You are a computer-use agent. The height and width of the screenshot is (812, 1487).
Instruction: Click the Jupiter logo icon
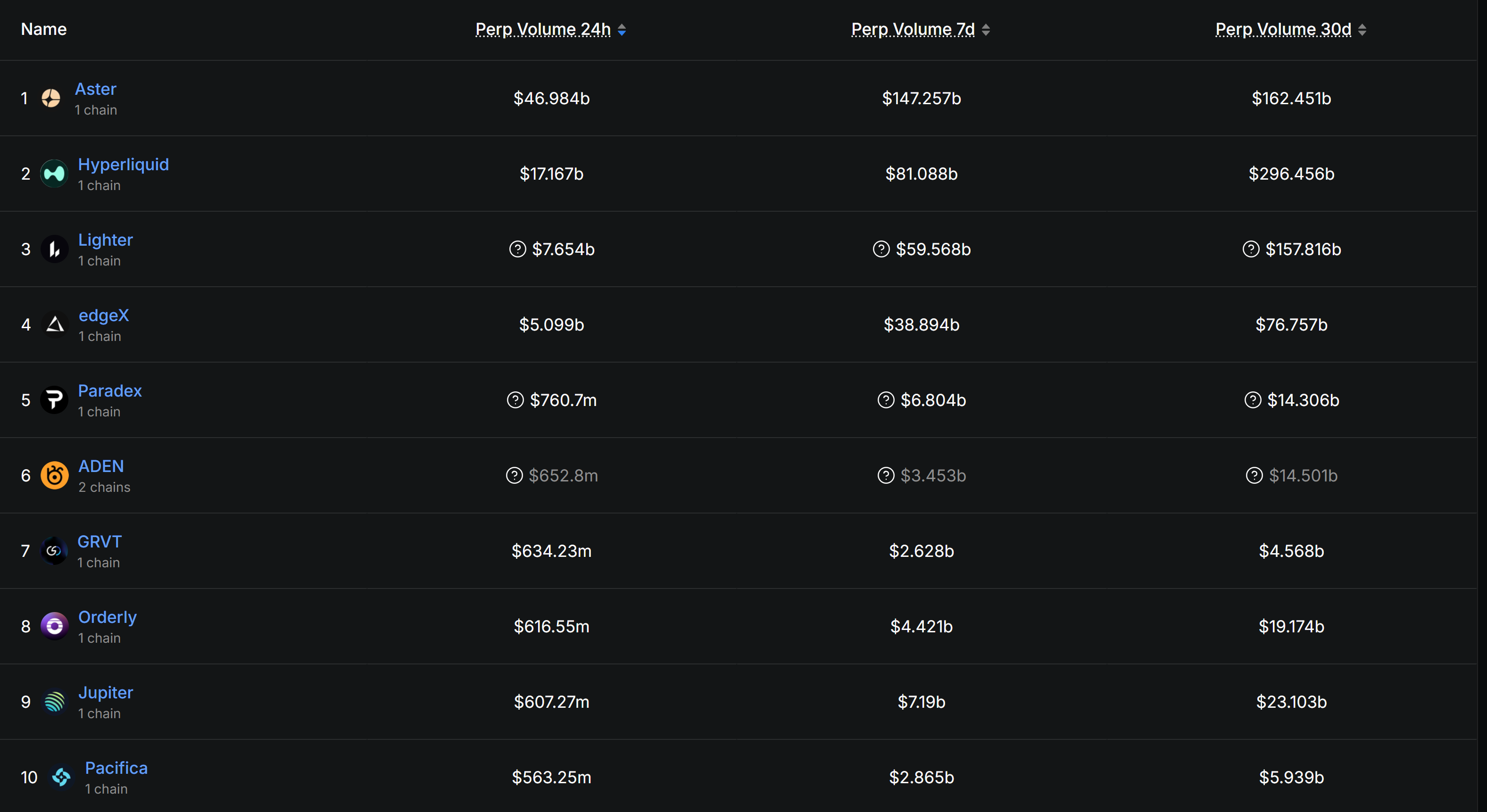click(54, 702)
